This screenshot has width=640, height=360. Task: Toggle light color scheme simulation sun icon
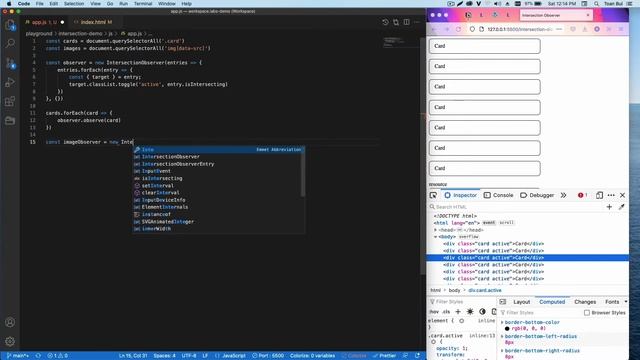[x=470, y=312]
